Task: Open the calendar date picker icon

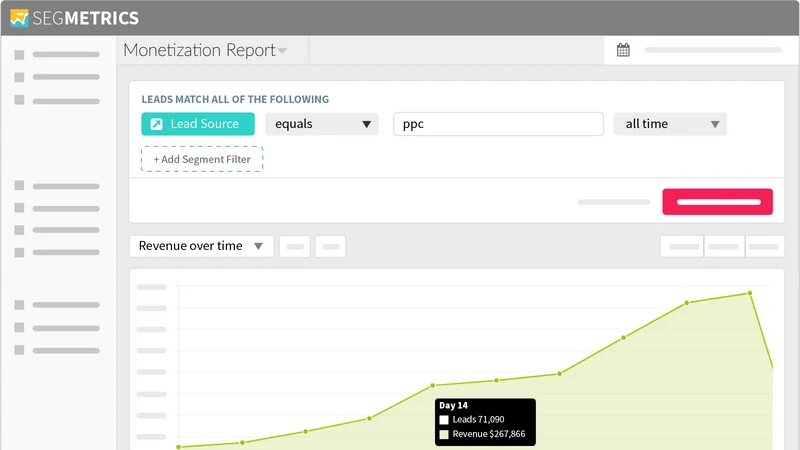Action: pos(623,50)
